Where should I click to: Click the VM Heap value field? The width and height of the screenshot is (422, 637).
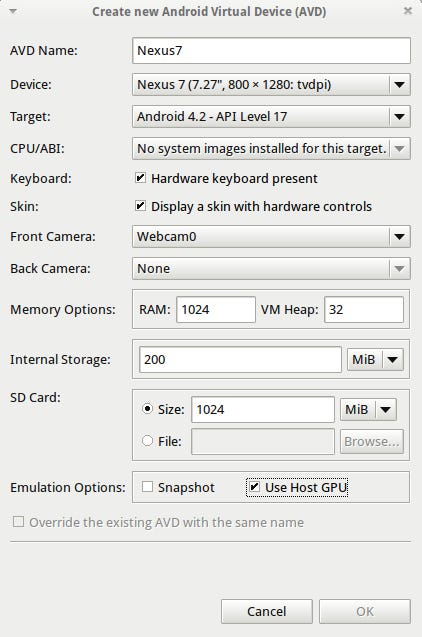[x=364, y=310]
